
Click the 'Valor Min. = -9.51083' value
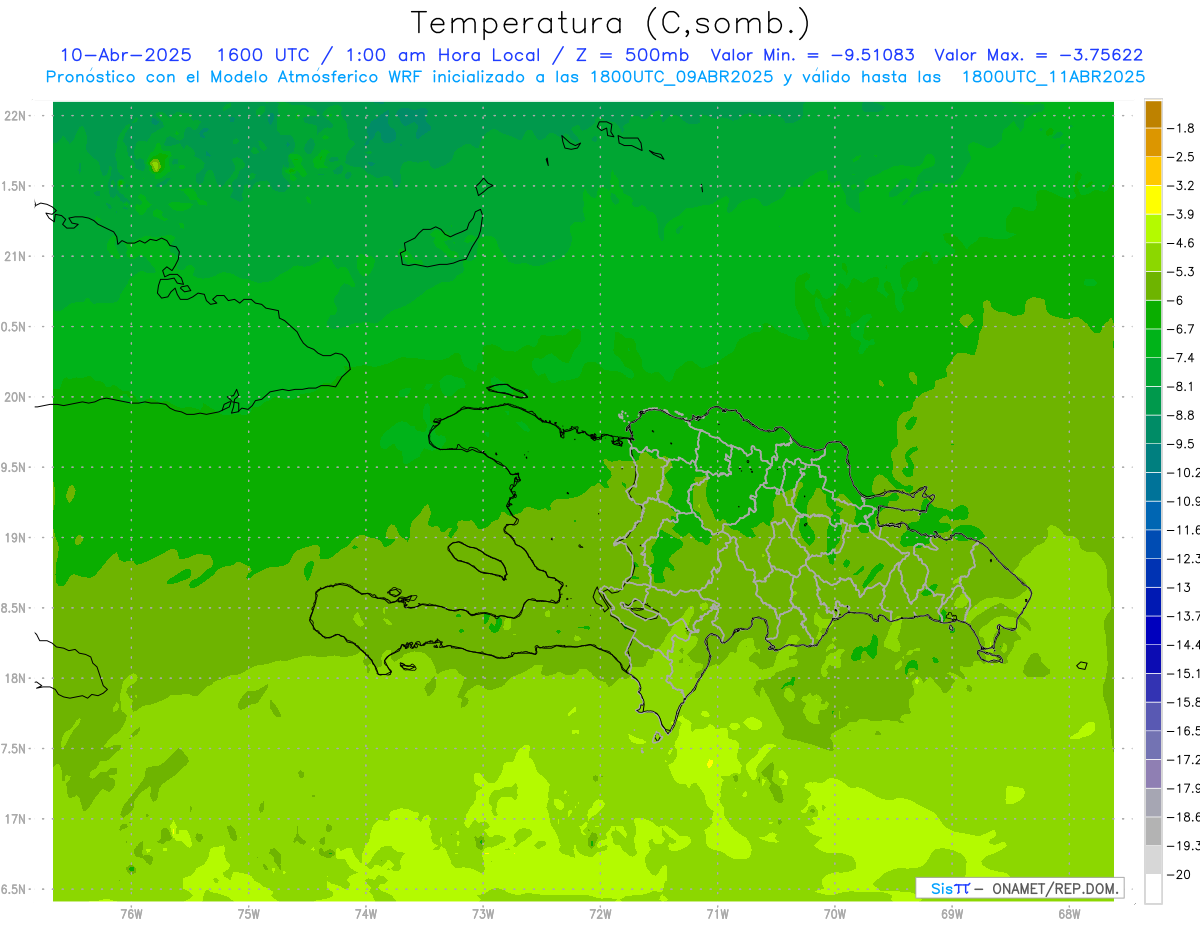pos(813,55)
